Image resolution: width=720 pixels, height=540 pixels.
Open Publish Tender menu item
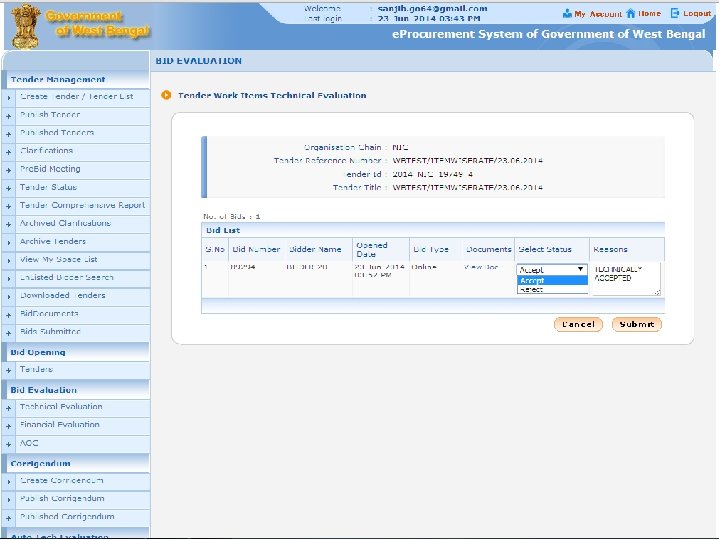pyautogui.click(x=50, y=114)
